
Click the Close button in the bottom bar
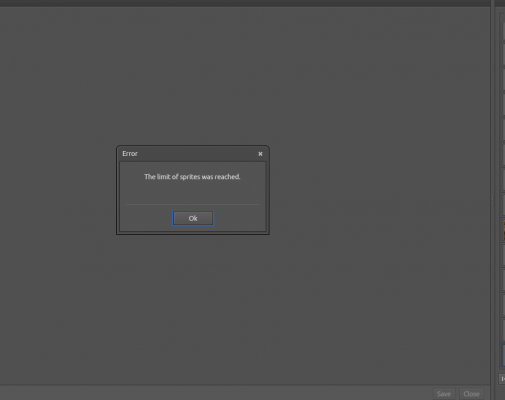(x=471, y=394)
